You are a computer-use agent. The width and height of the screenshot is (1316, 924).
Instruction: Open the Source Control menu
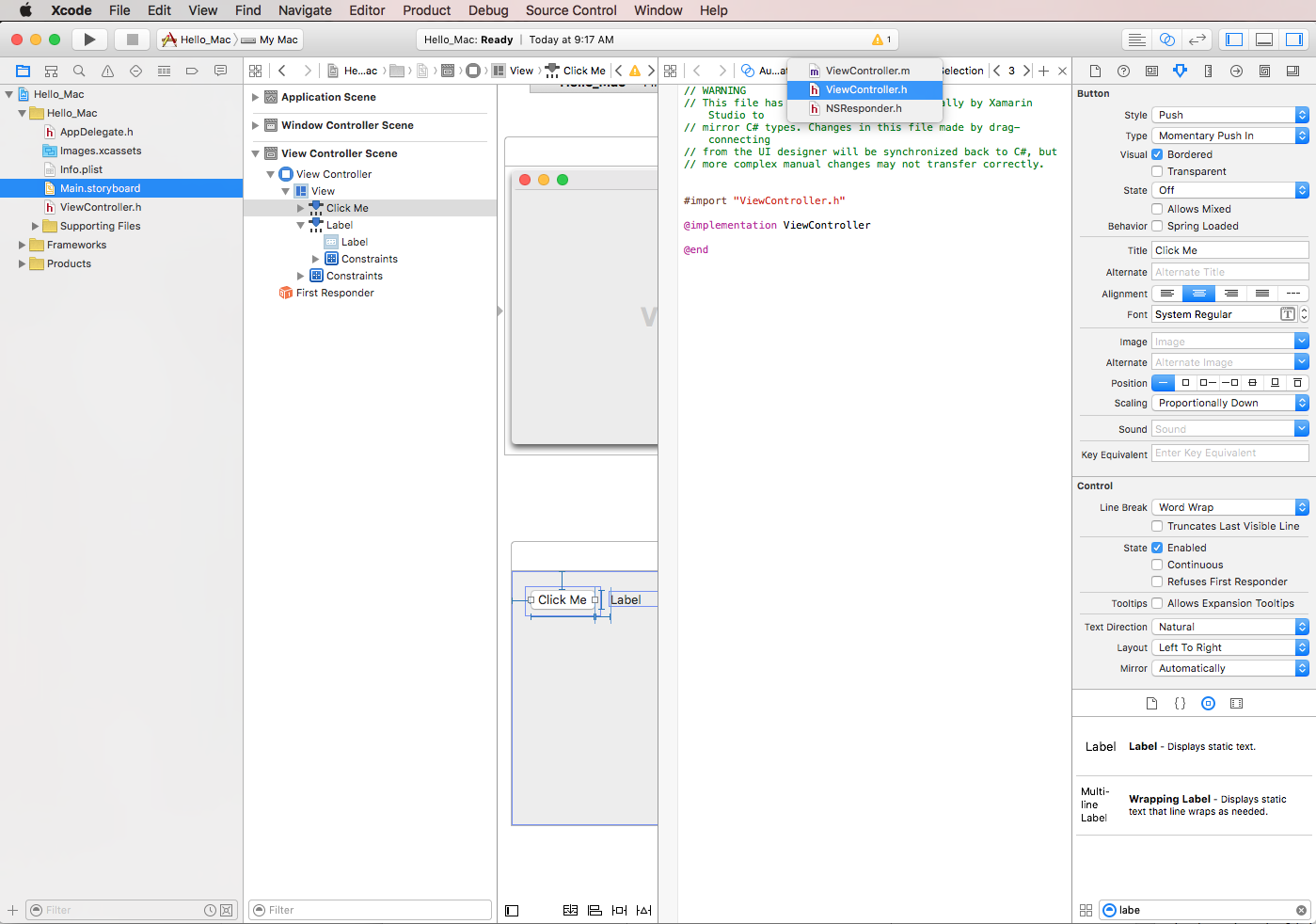570,10
